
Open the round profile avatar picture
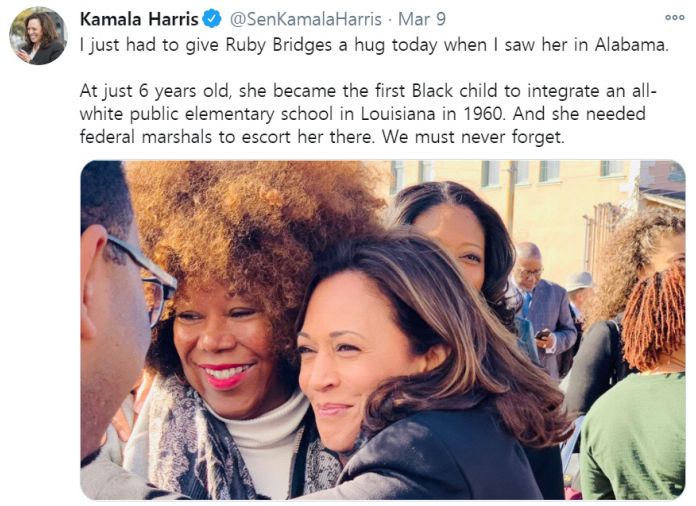38,37
